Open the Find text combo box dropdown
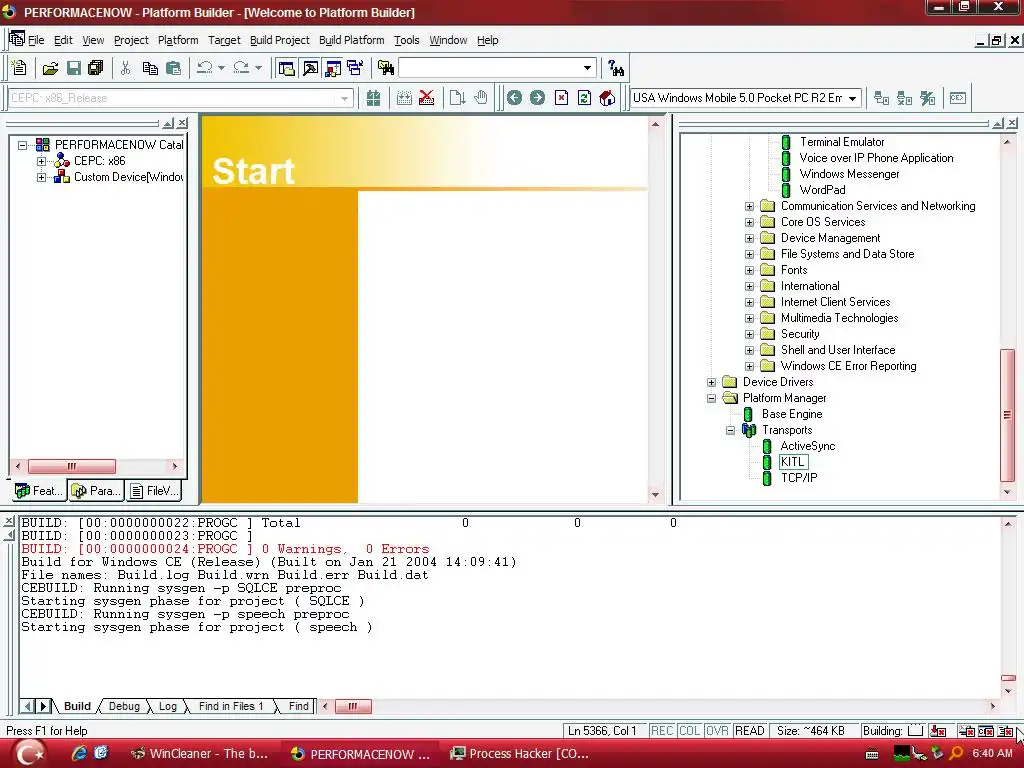Screen dimensions: 1024x768 coord(587,68)
